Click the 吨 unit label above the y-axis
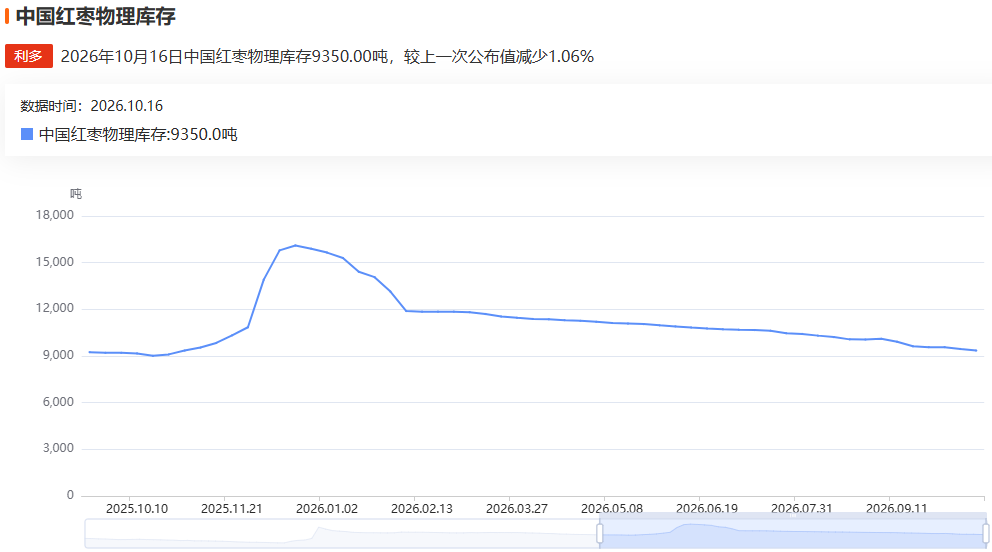The height and width of the screenshot is (552, 992). pos(76,193)
